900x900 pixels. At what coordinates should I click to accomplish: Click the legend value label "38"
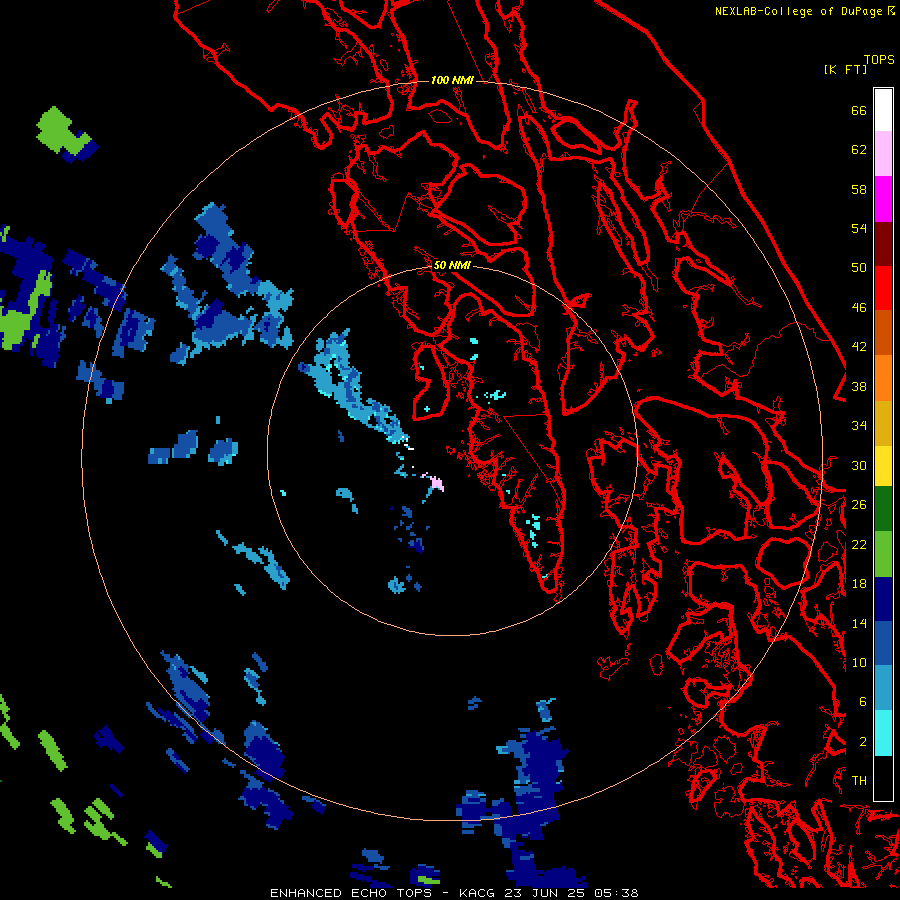859,387
